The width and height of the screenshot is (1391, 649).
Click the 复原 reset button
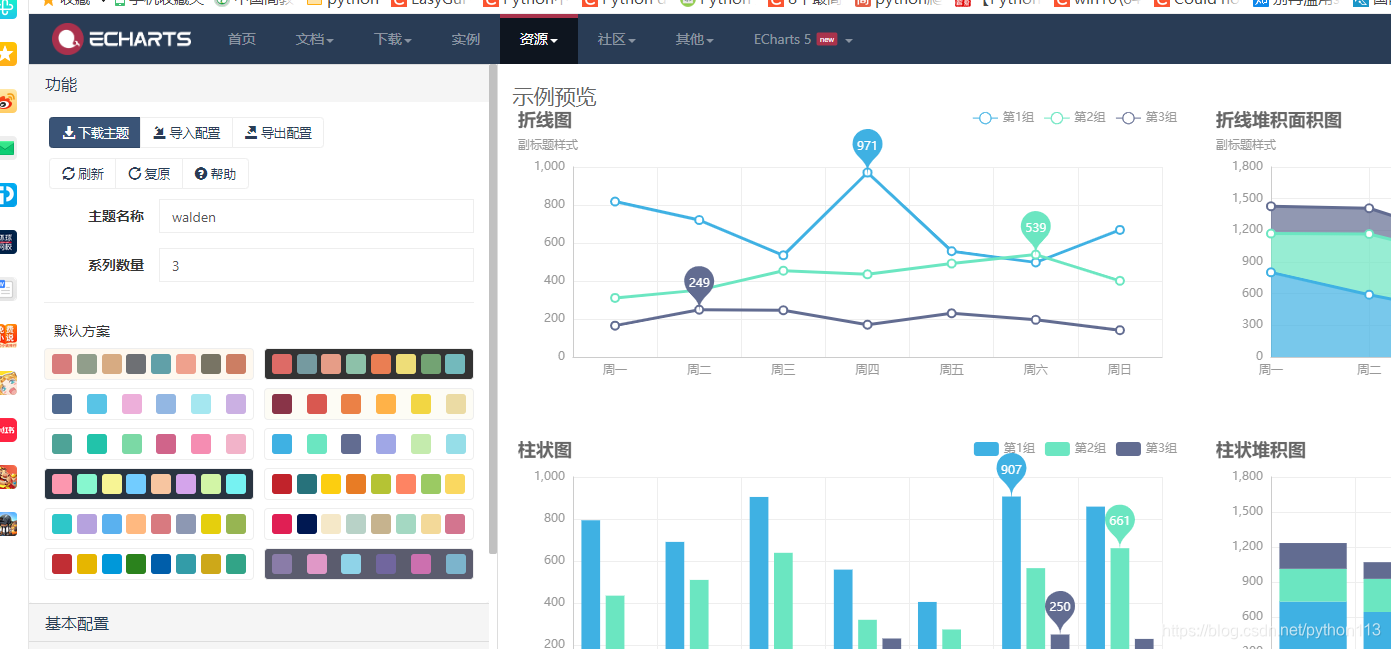(149, 174)
